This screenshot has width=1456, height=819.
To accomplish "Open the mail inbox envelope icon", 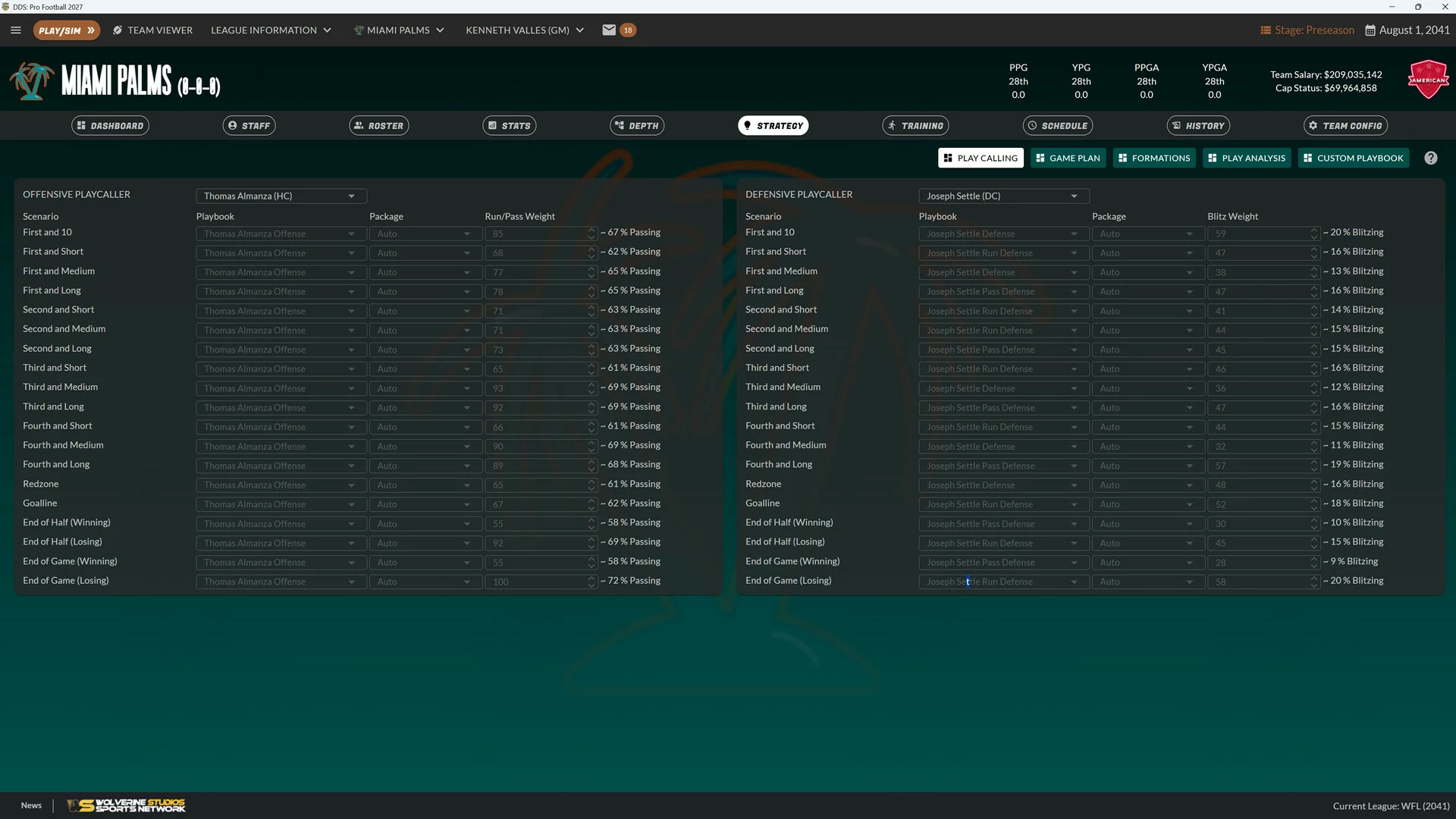I will tap(609, 30).
